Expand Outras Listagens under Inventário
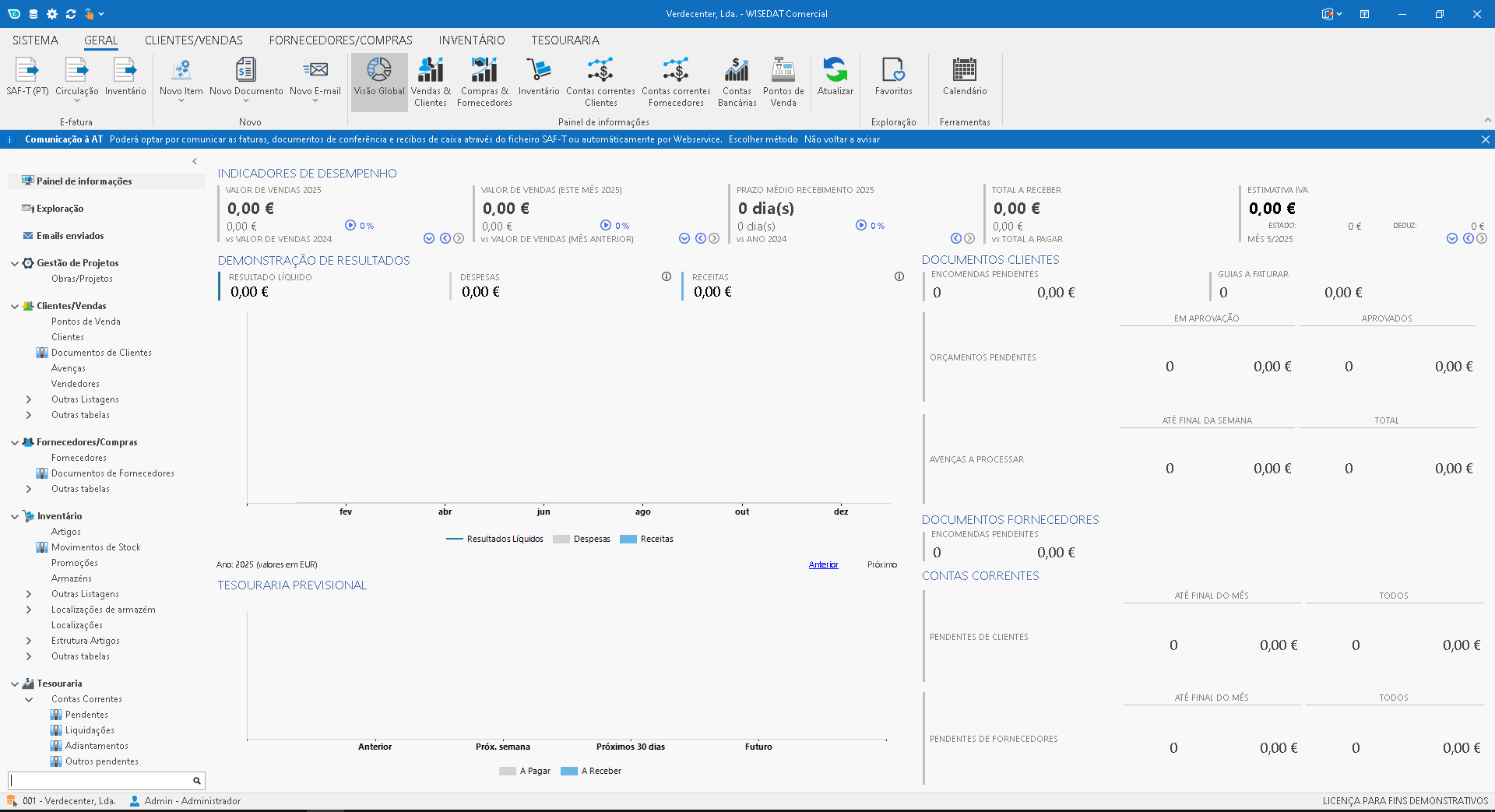1495x812 pixels. (29, 594)
